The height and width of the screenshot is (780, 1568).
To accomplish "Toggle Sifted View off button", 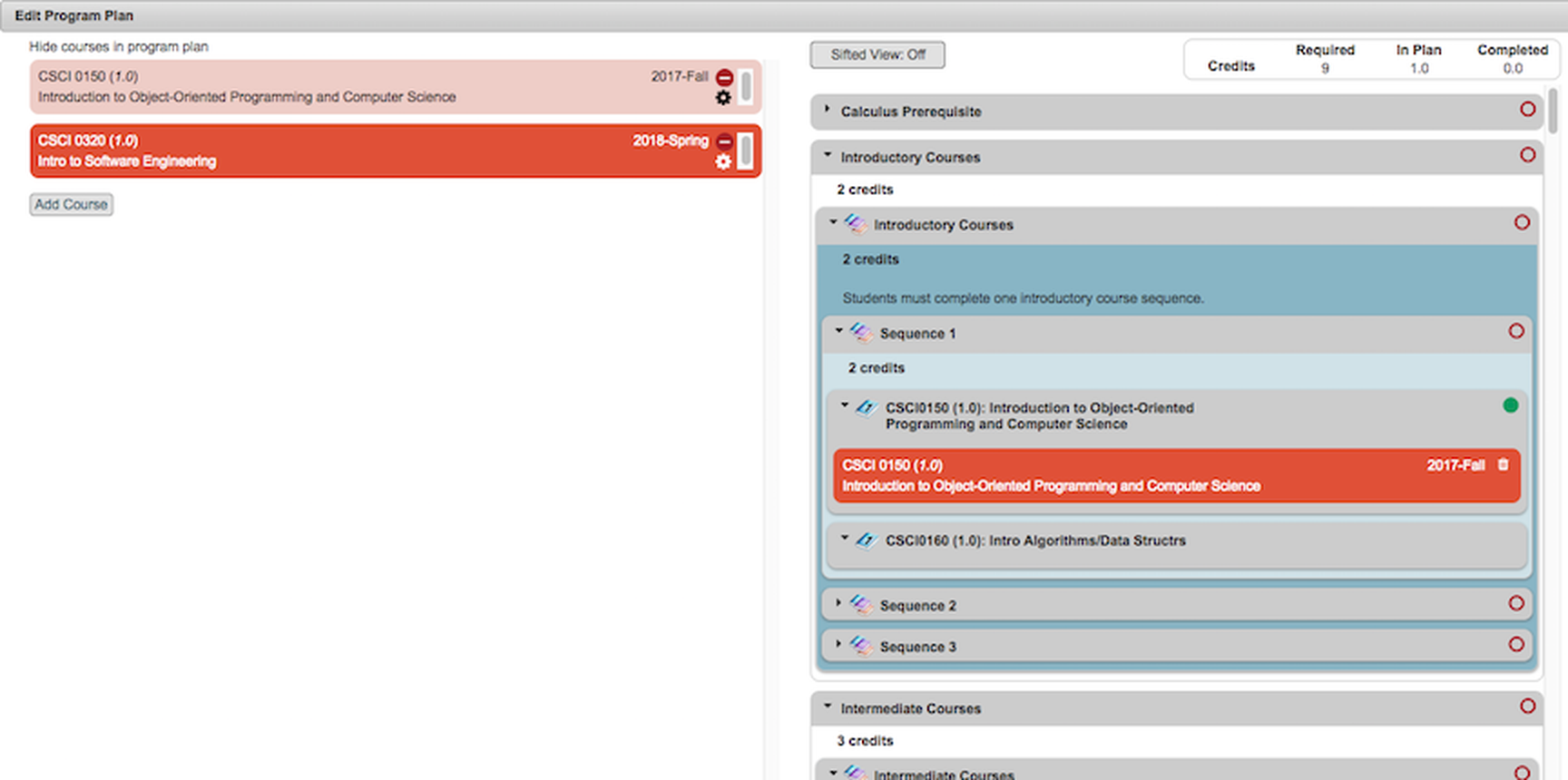I will pyautogui.click(x=877, y=55).
